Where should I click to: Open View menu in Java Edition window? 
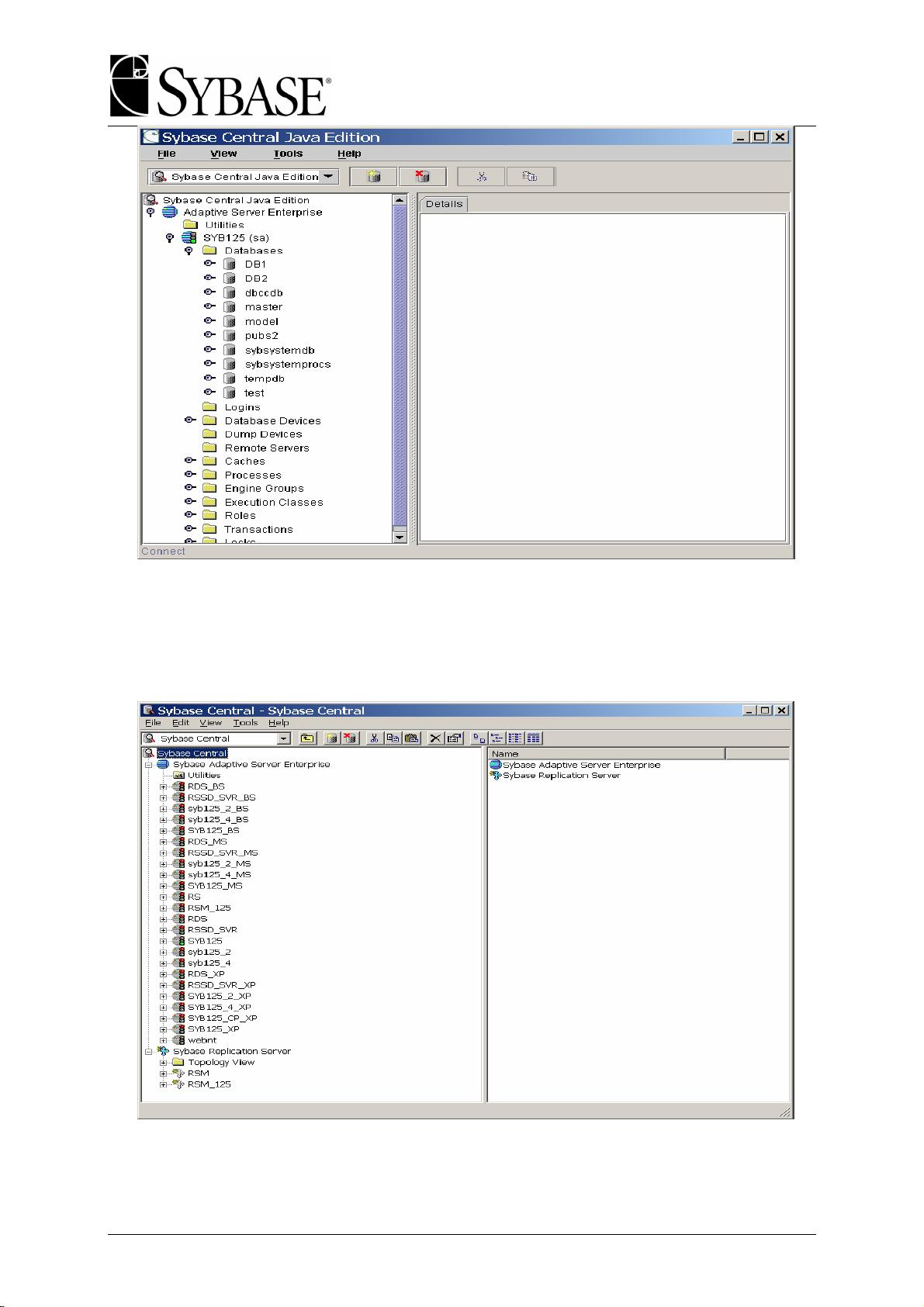pyautogui.click(x=223, y=154)
